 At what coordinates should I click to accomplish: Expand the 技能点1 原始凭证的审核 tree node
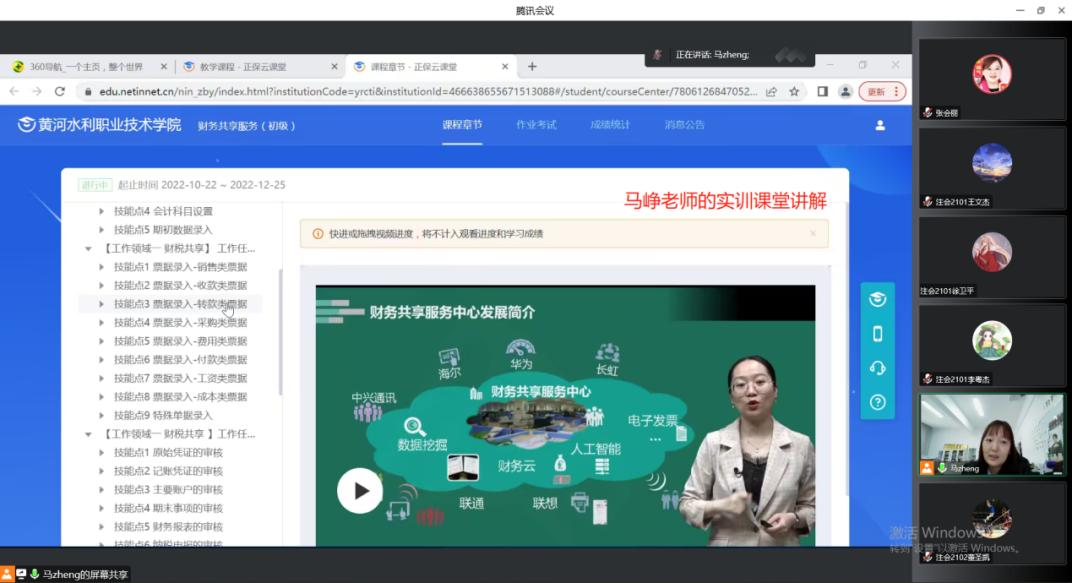click(101, 453)
